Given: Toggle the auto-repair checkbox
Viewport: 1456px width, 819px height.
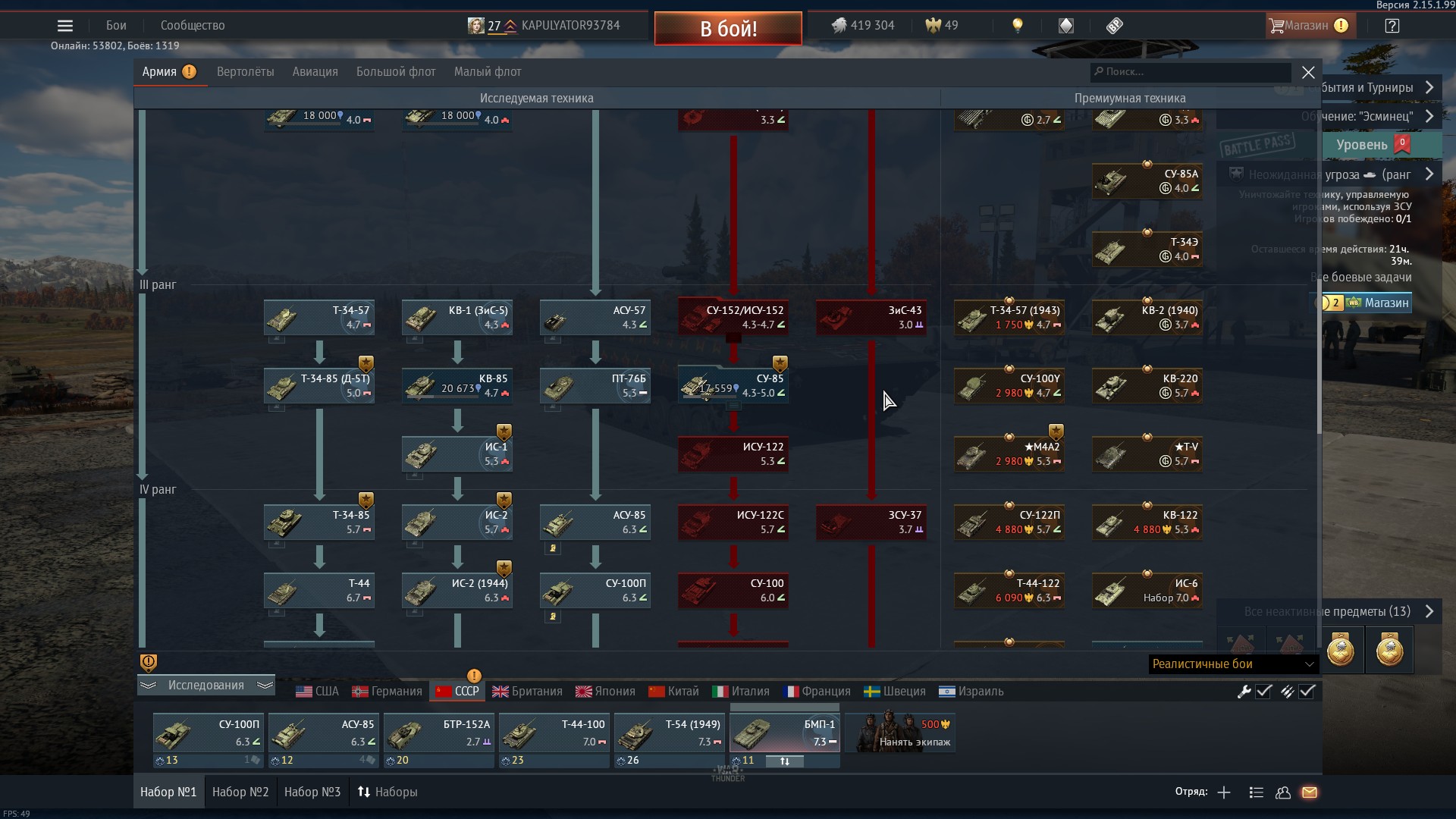Looking at the screenshot, I should point(1263,692).
